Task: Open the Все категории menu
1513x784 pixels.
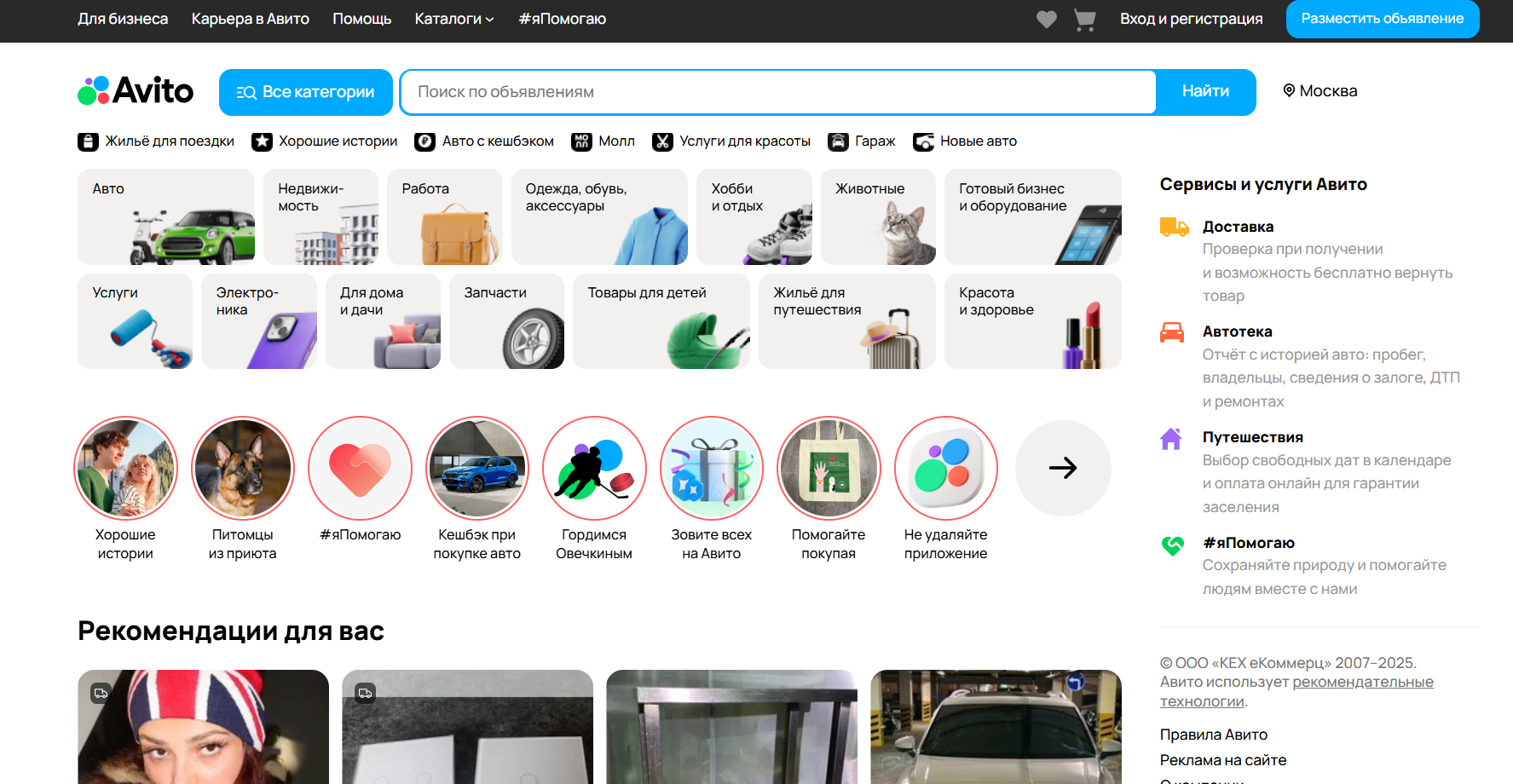Action: (305, 92)
